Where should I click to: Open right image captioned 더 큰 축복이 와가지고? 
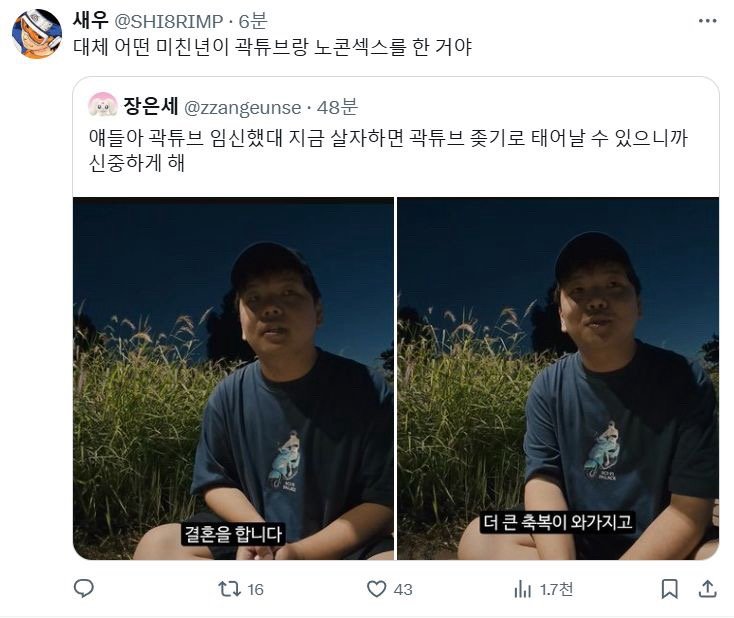(558, 378)
